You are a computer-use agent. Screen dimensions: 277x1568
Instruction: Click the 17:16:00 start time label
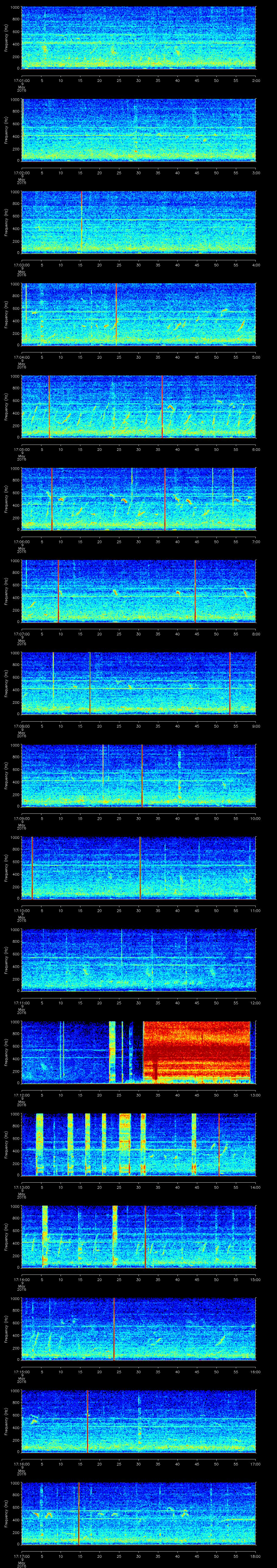22,1463
